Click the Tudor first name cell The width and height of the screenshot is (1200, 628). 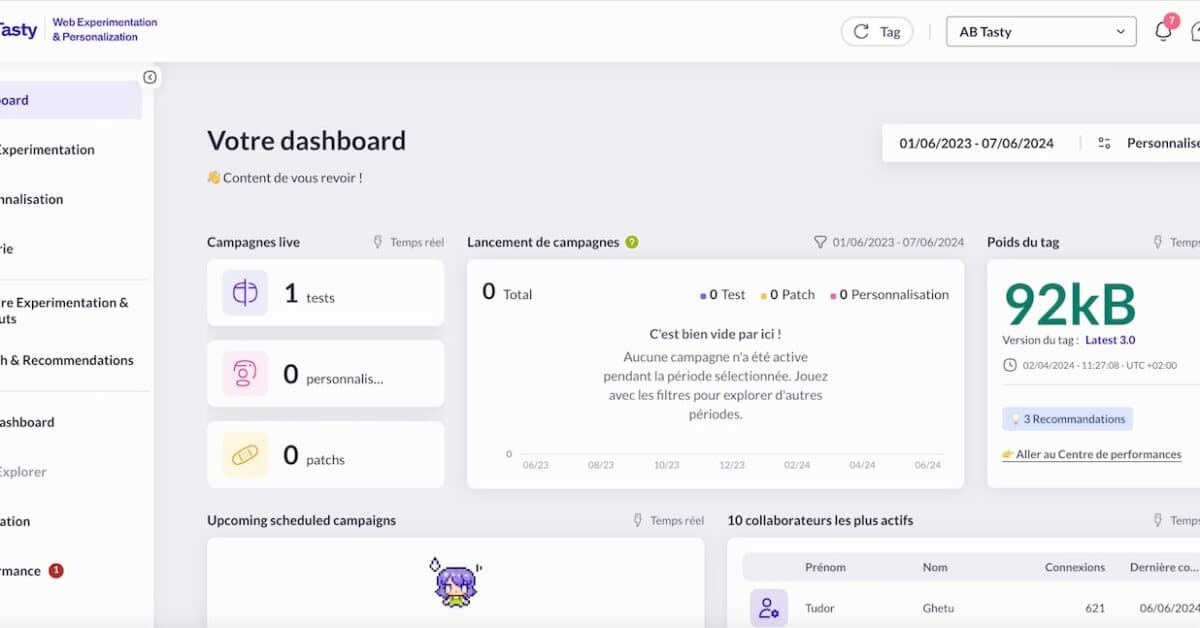coord(820,608)
